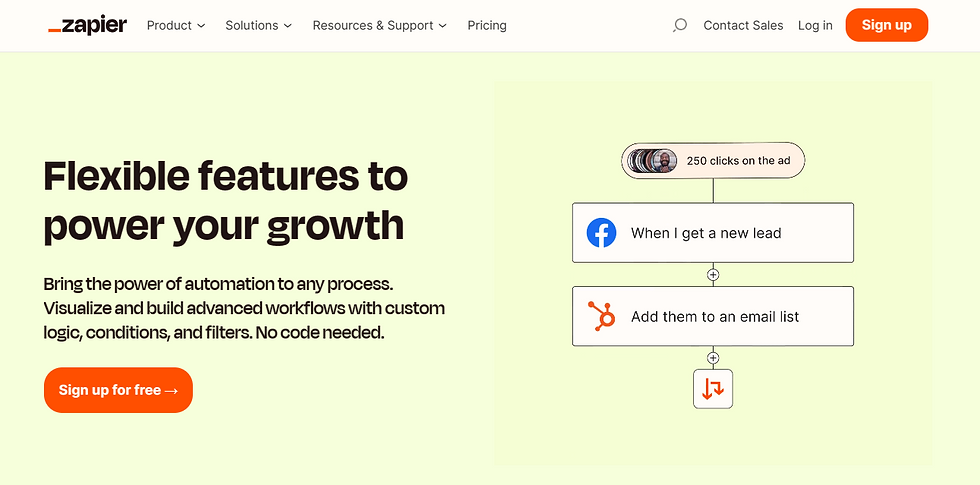
Task: Click the HubSpot icon in workflow
Action: (x=601, y=316)
